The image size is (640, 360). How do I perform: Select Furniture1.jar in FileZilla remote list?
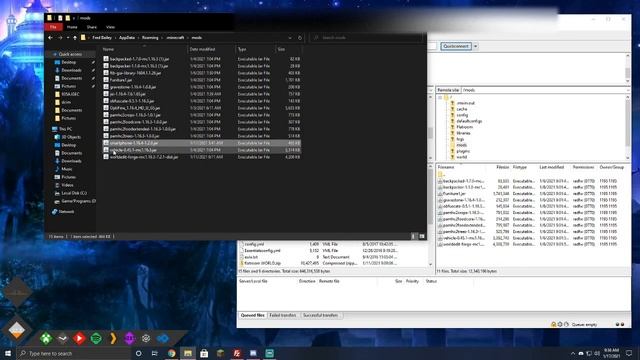point(531,193)
